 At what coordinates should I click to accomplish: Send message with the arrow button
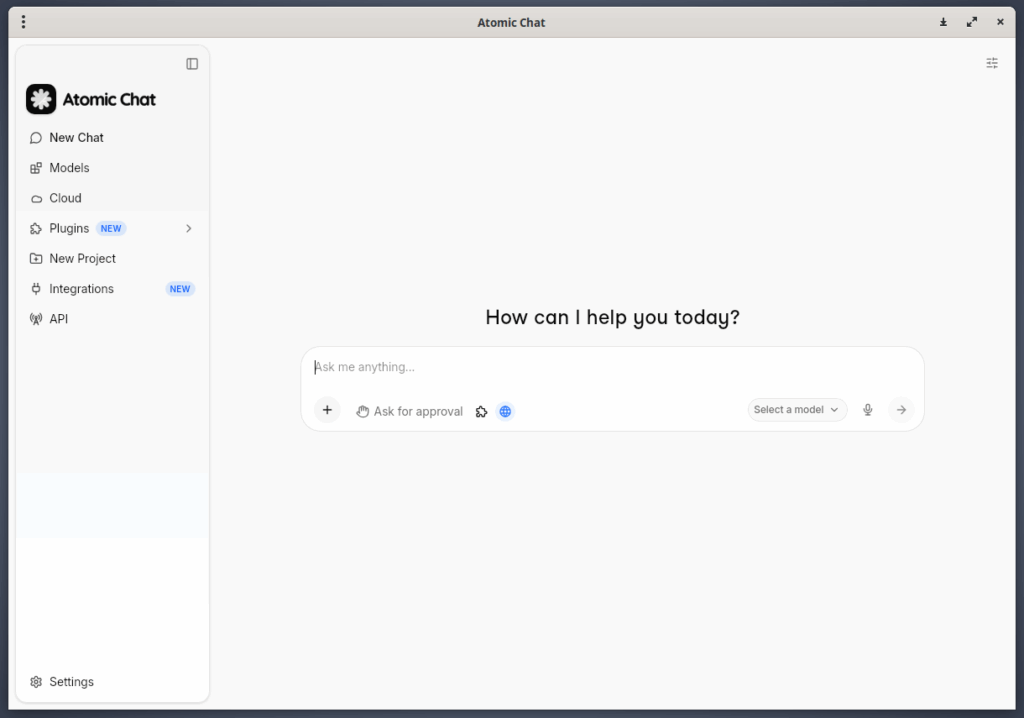[x=901, y=410]
